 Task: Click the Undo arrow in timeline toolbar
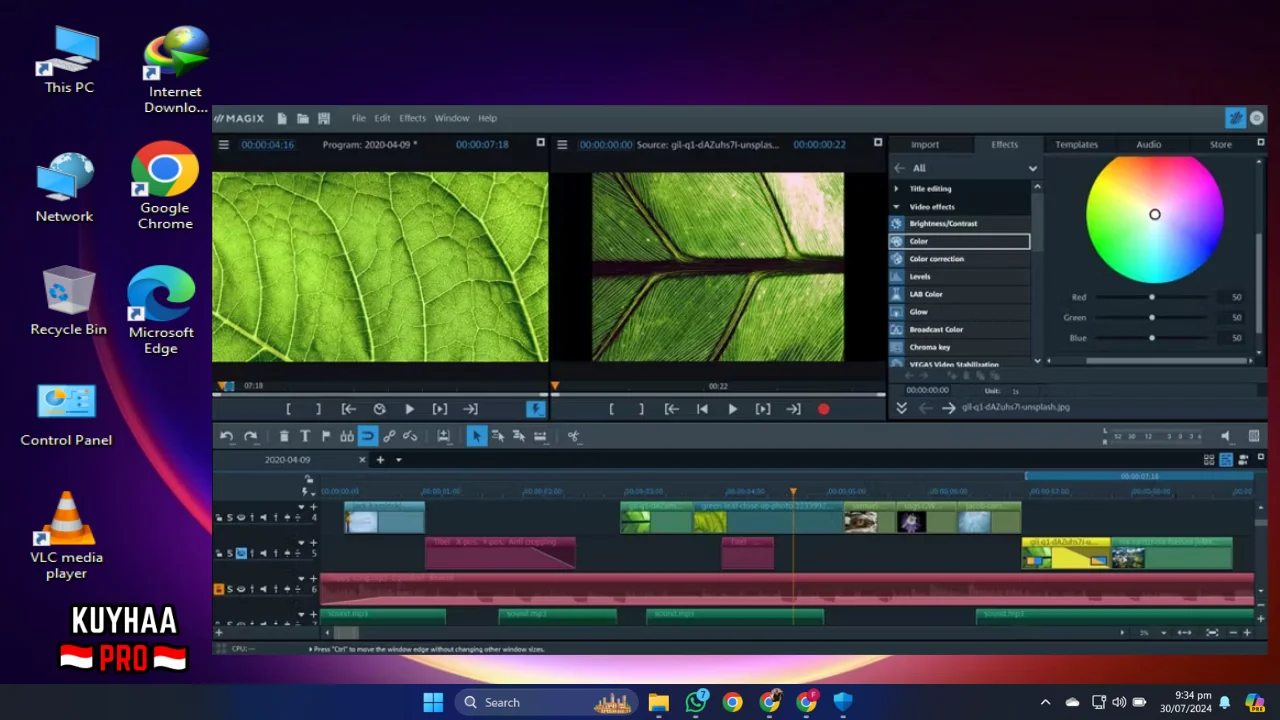227,436
